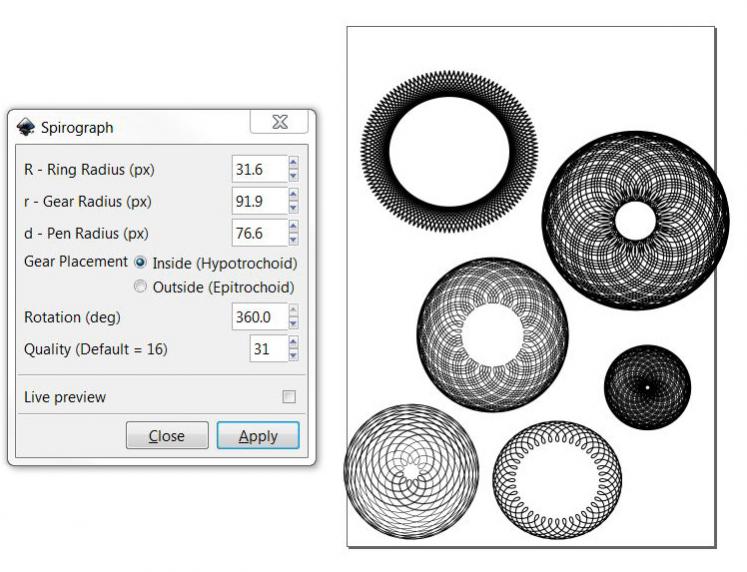Increase Ring Radius with the up arrow

[293, 164]
